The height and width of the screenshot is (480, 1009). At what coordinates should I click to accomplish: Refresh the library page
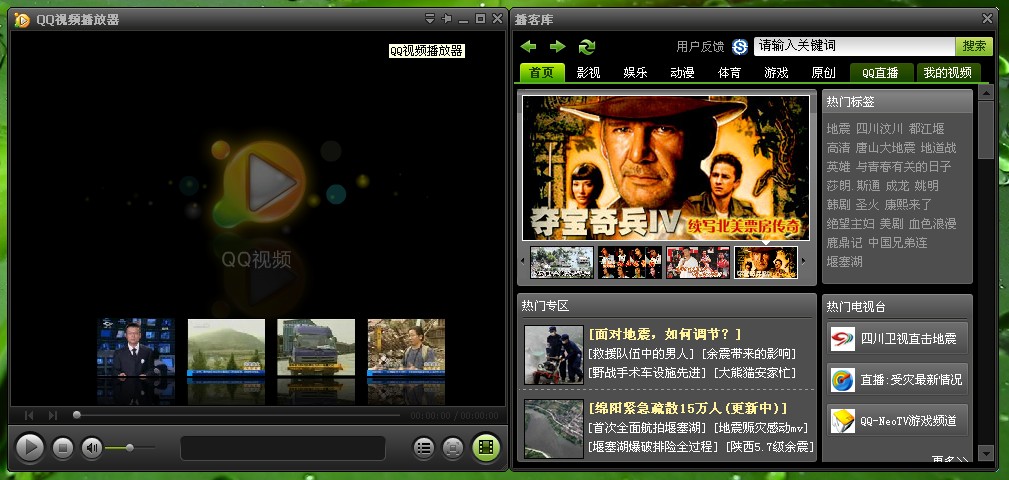587,46
